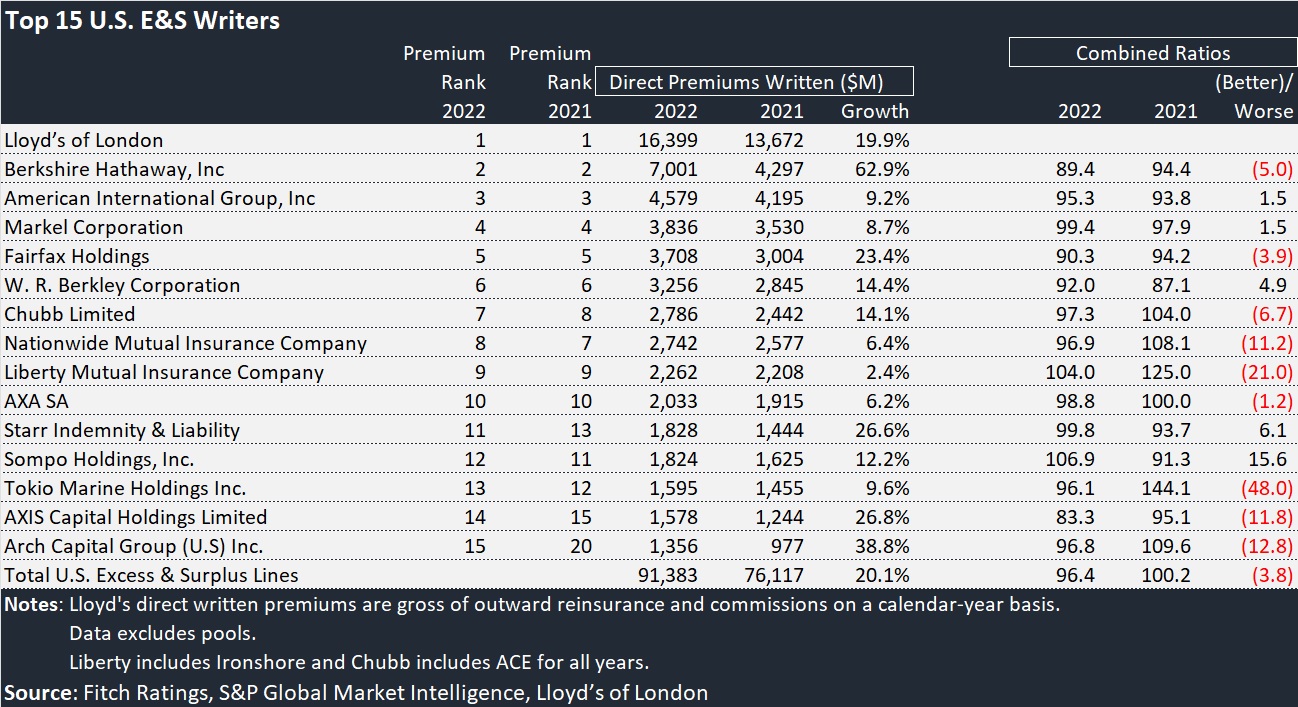Viewport: 1298px width, 707px height.
Task: Select the AXA SA row label
Action: [x=36, y=401]
